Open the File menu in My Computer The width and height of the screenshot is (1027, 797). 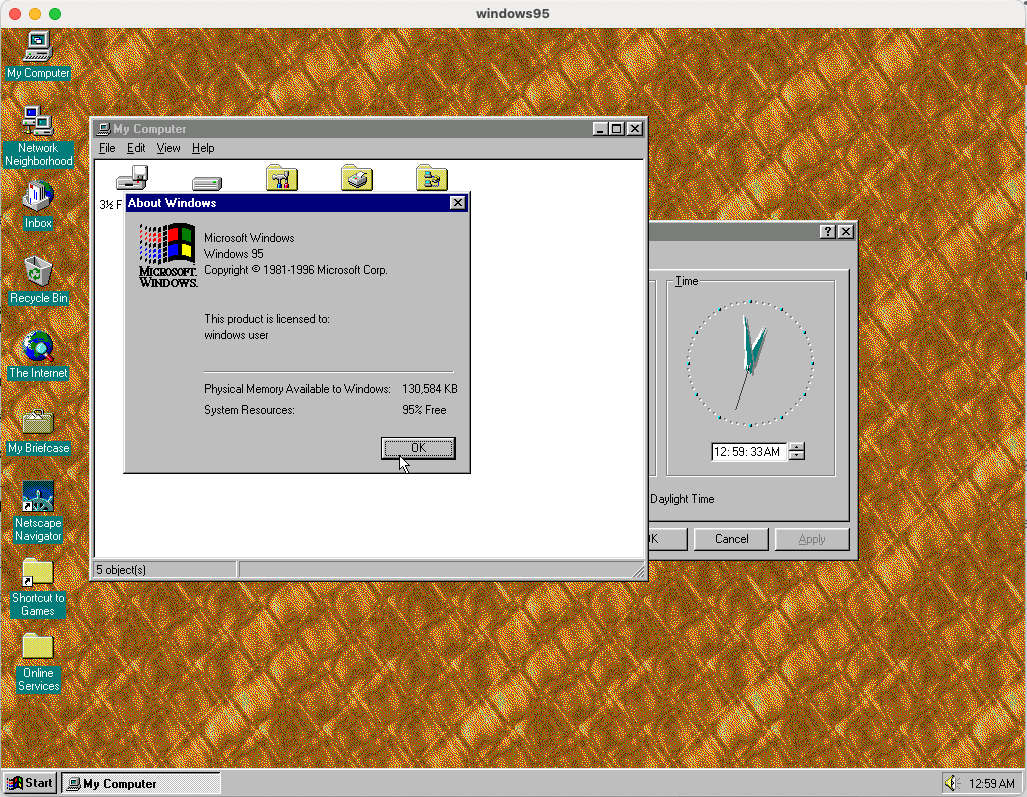(107, 148)
